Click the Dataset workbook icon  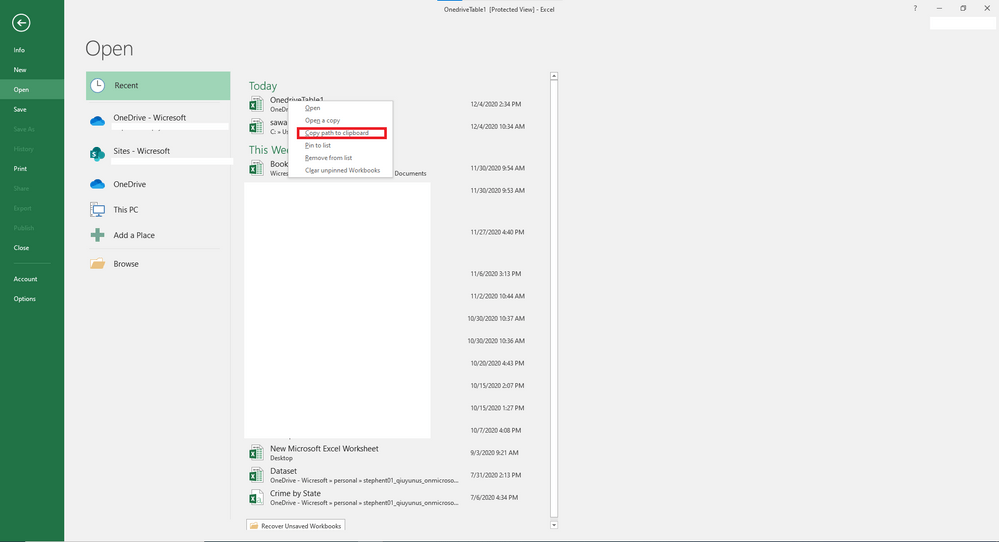256,475
